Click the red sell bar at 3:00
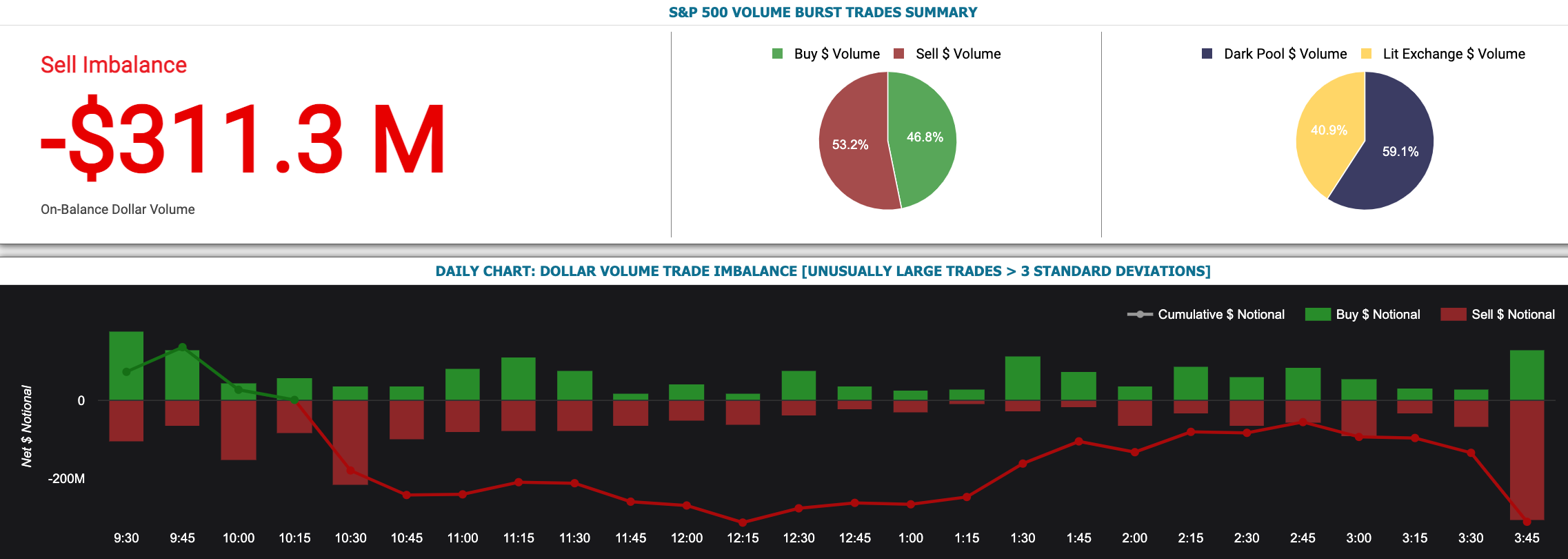The width and height of the screenshot is (1568, 559). pyautogui.click(x=1358, y=418)
